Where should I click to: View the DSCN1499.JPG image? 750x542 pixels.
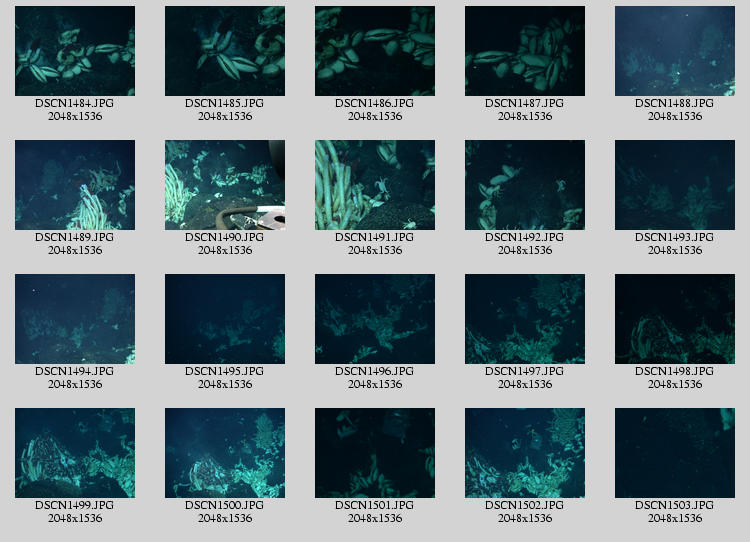tap(75, 453)
